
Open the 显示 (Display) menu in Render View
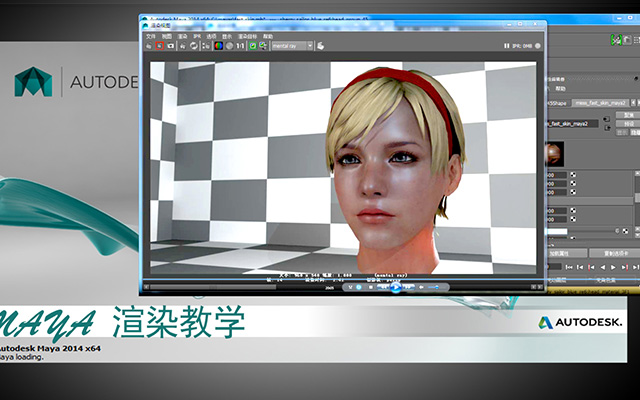click(x=227, y=37)
